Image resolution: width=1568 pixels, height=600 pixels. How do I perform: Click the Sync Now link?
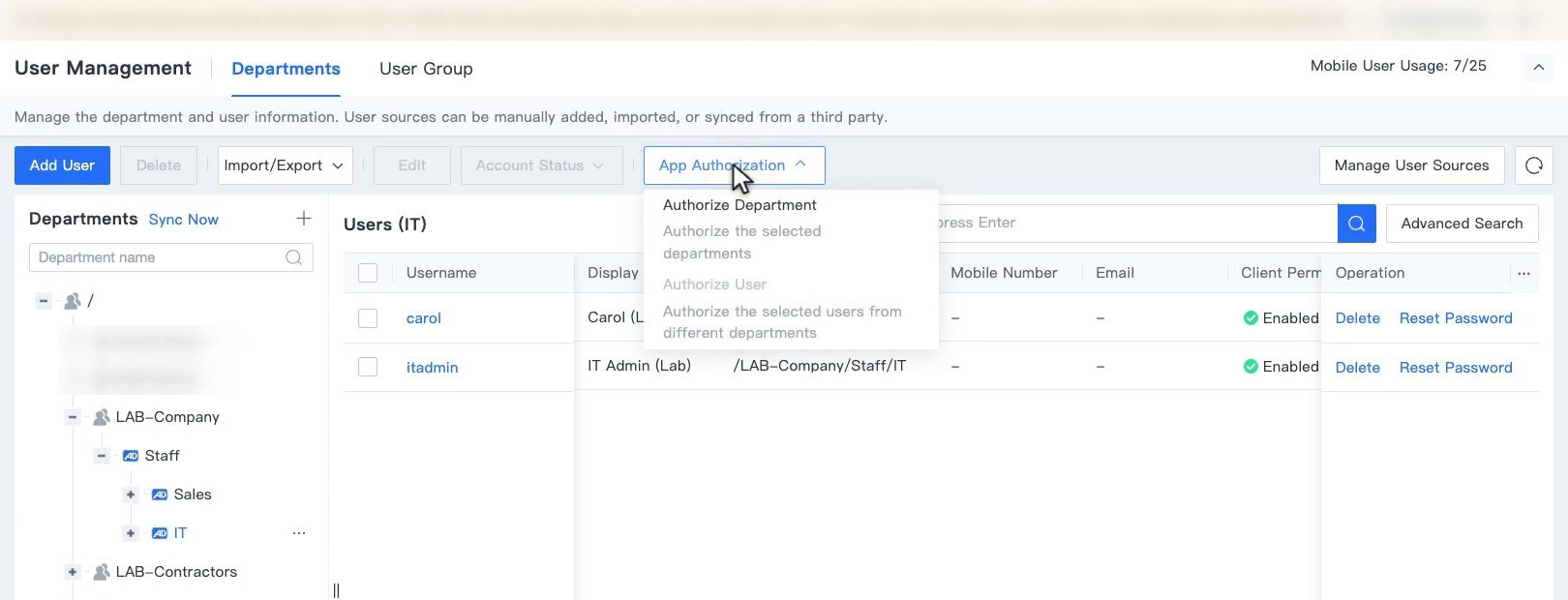(x=184, y=220)
